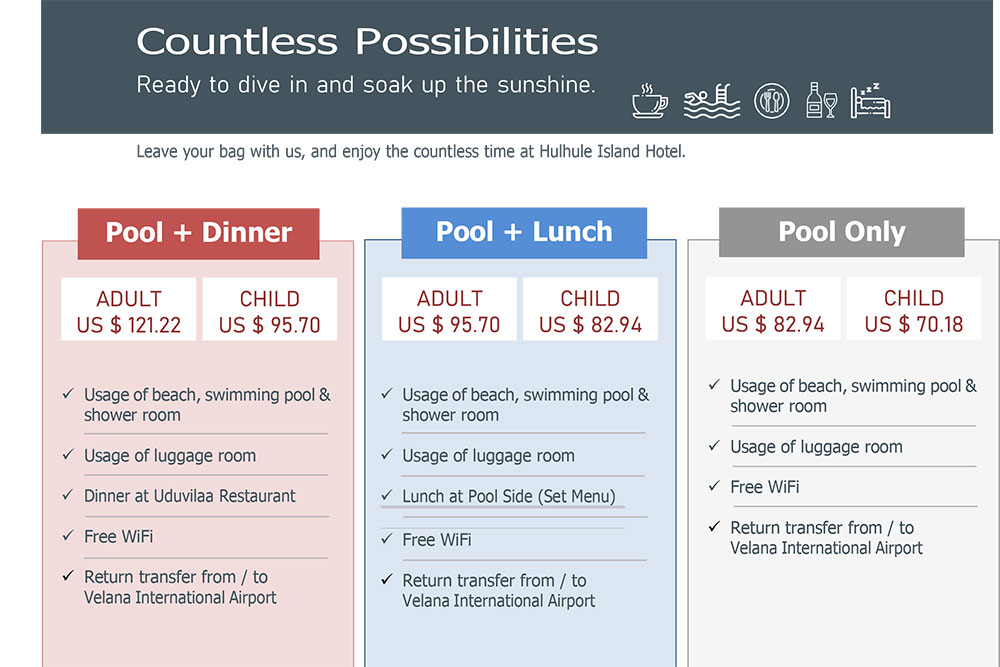Click the wine bottle and glass icon
This screenshot has width=1000, height=667.
(821, 100)
